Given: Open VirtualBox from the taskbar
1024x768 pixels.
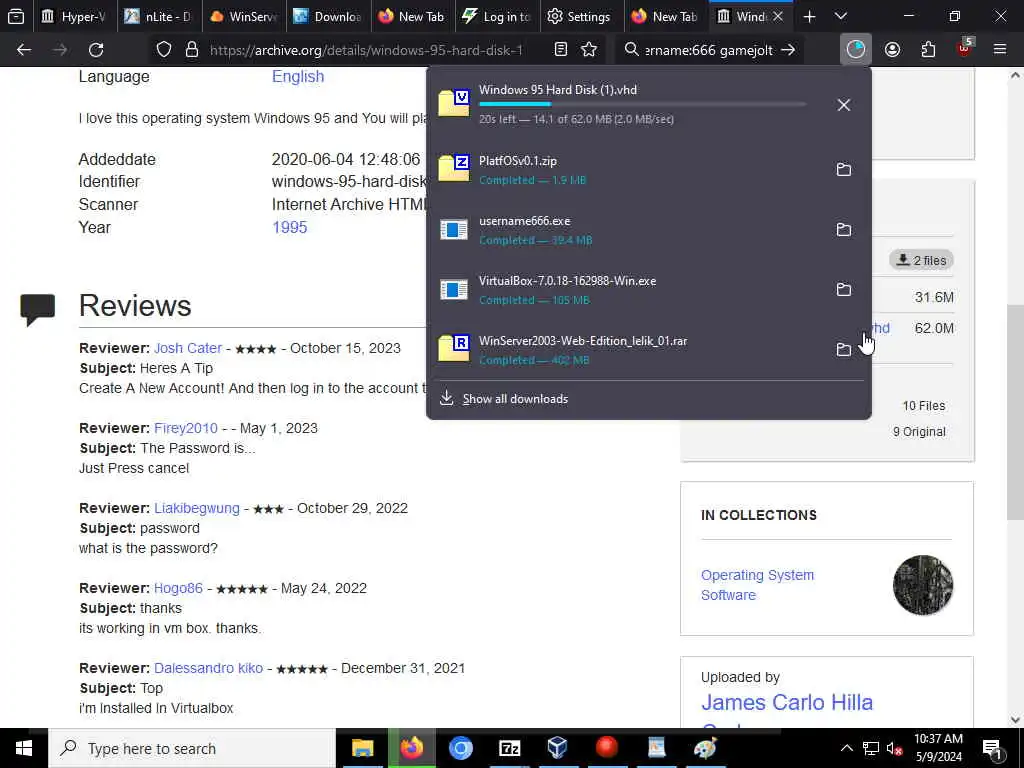Looking at the screenshot, I should (x=558, y=748).
